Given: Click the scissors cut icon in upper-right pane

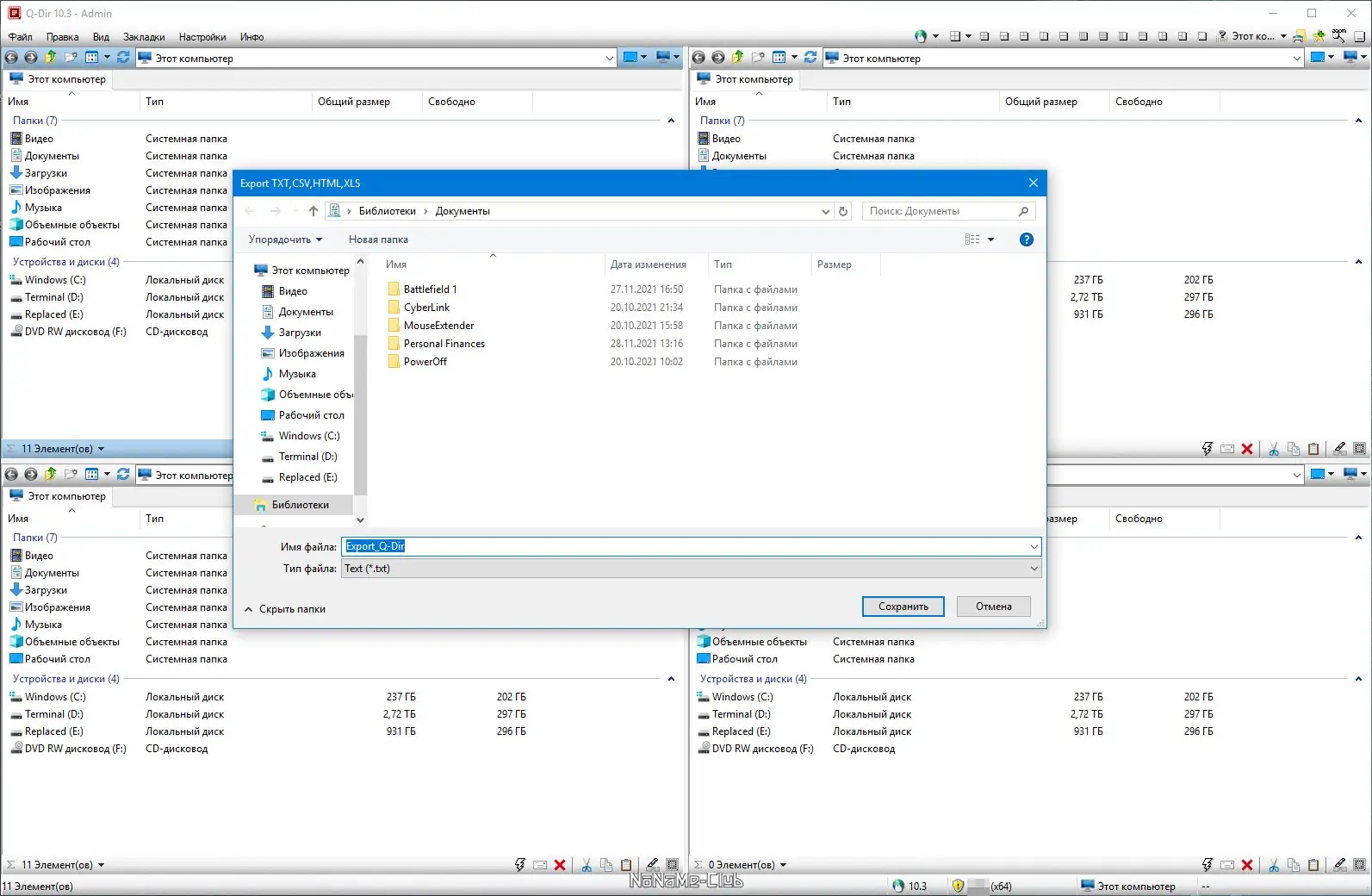Looking at the screenshot, I should pos(1274,449).
